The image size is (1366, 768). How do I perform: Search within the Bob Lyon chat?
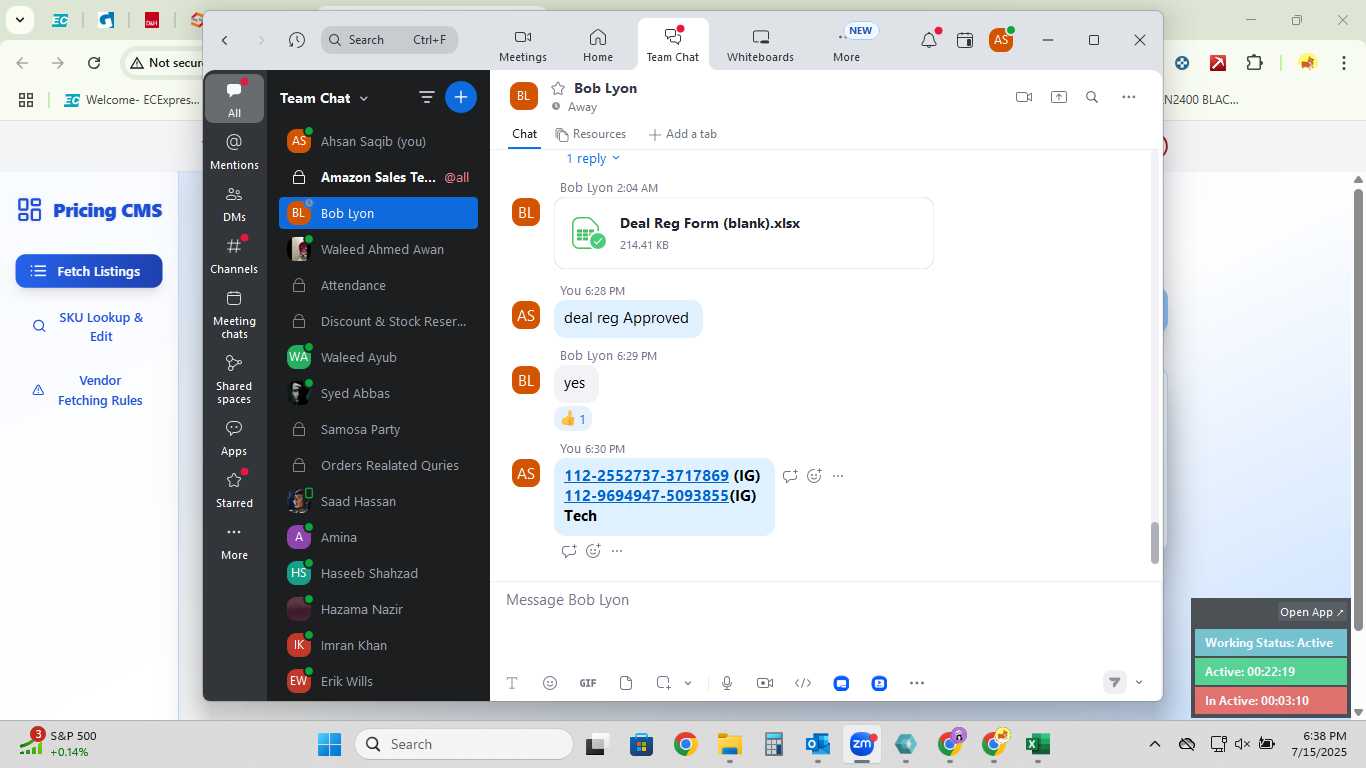coord(1092,97)
